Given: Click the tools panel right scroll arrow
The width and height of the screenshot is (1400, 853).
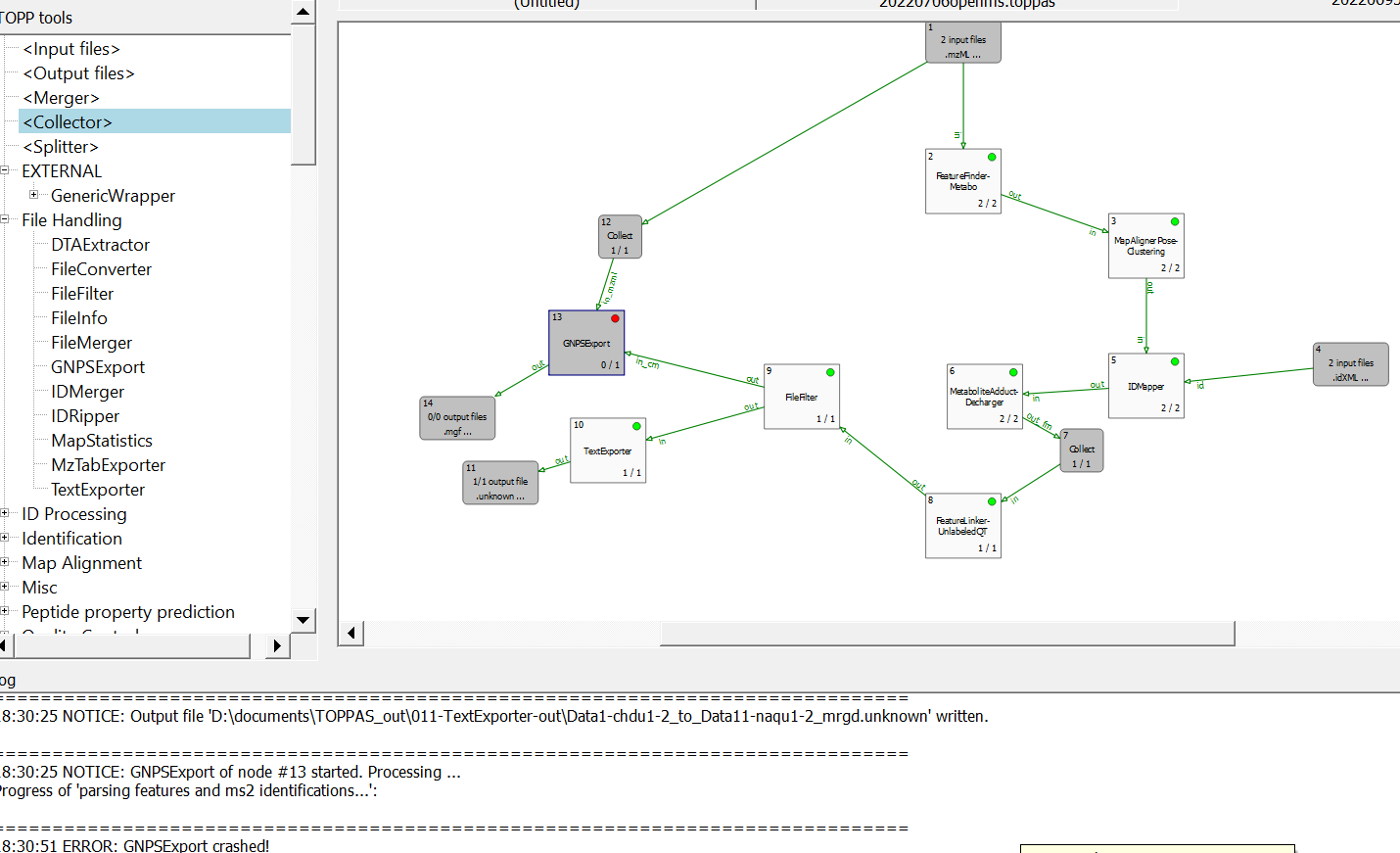Looking at the screenshot, I should [x=278, y=645].
